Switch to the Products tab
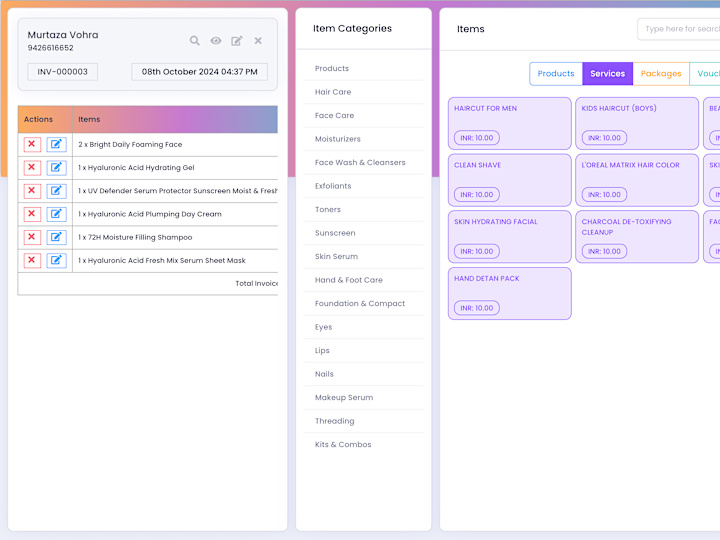 tap(556, 73)
